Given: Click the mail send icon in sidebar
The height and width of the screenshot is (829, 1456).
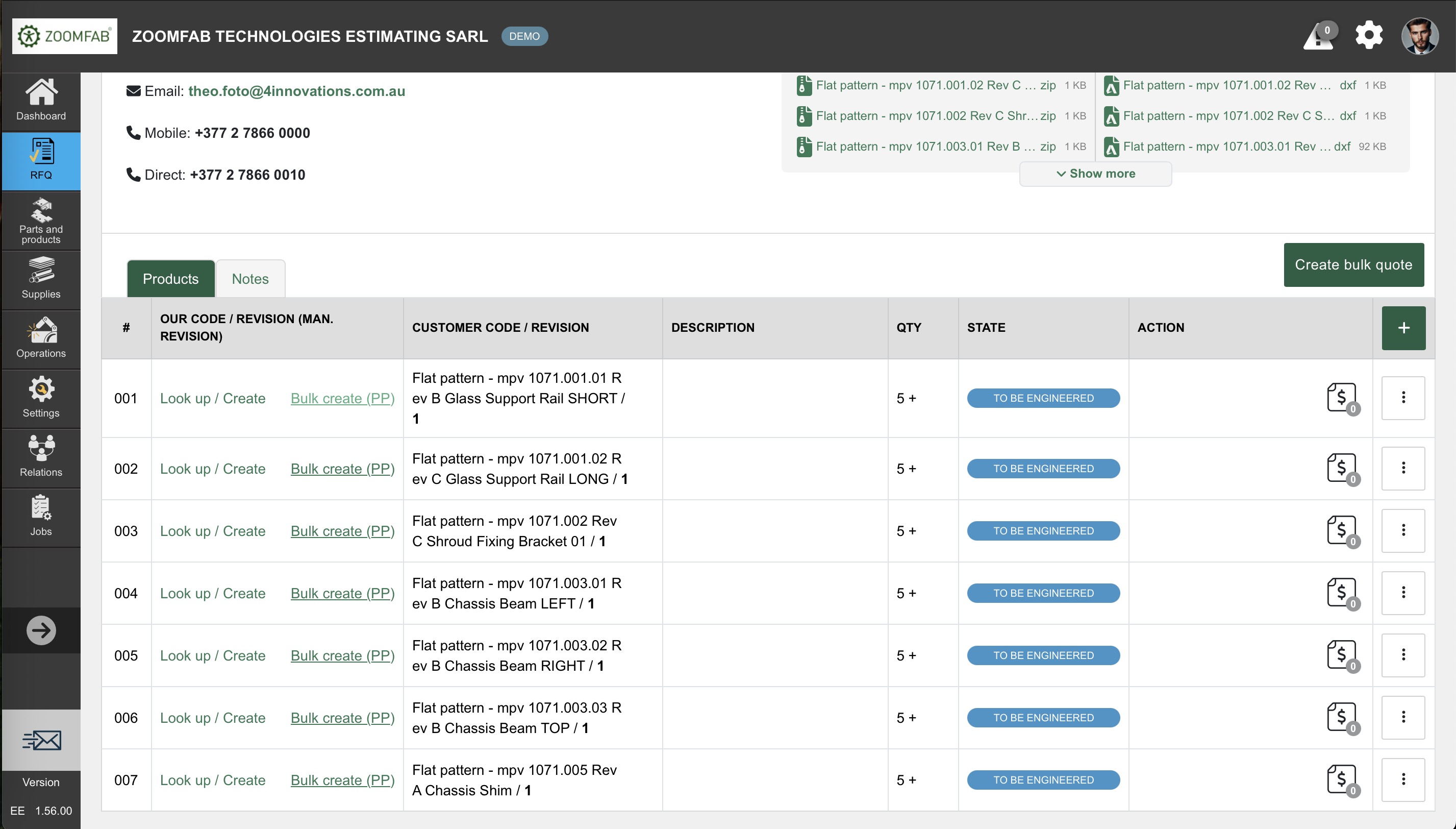Looking at the screenshot, I should [41, 740].
